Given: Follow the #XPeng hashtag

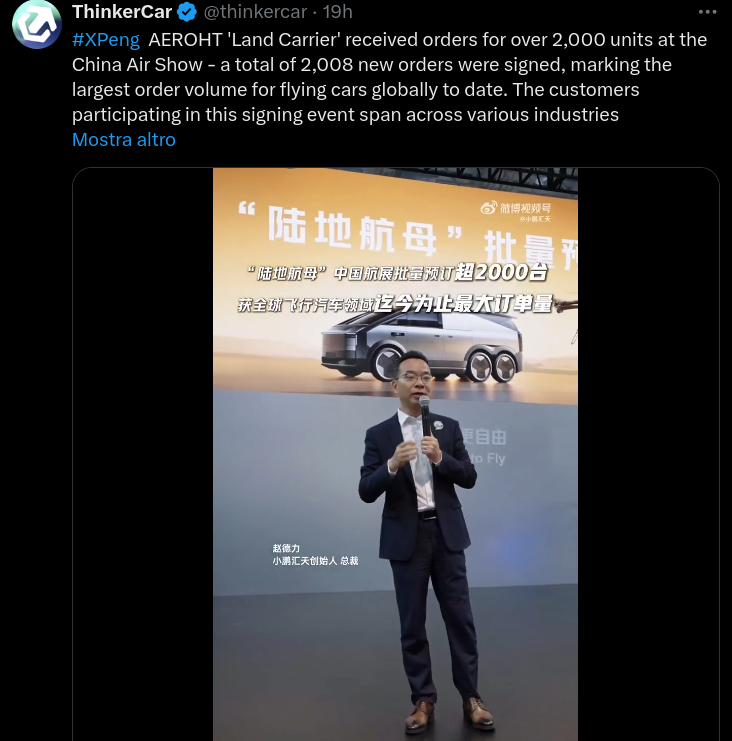Looking at the screenshot, I should pos(106,40).
